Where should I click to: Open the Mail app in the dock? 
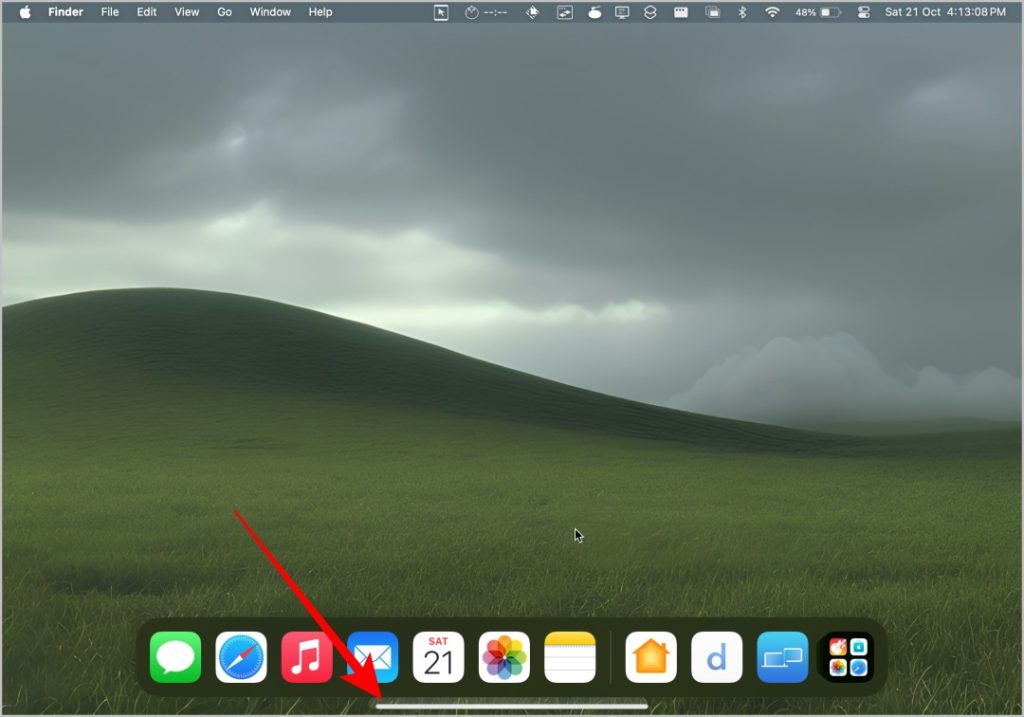[373, 657]
